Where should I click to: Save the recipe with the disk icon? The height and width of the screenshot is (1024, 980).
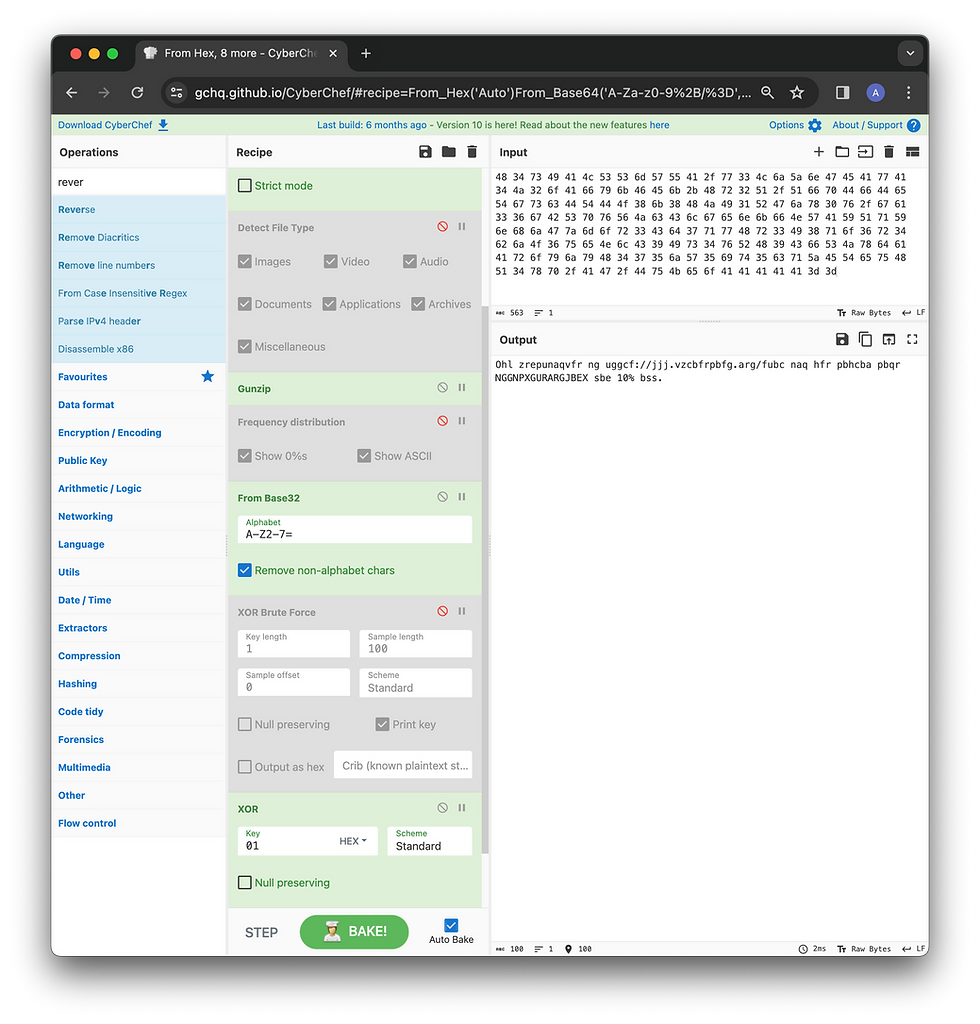[x=425, y=152]
